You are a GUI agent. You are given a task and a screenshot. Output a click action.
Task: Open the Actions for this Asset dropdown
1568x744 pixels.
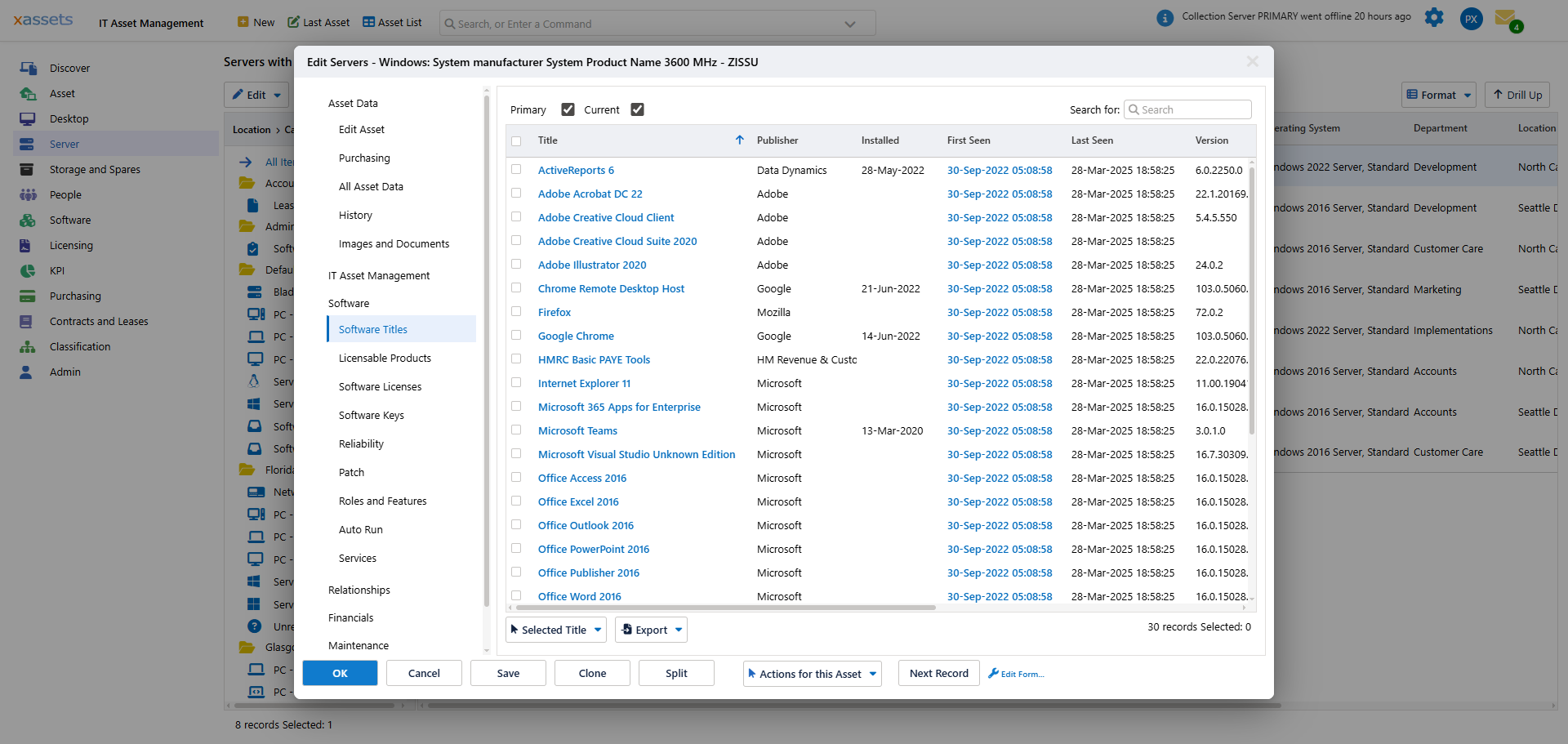(x=811, y=673)
